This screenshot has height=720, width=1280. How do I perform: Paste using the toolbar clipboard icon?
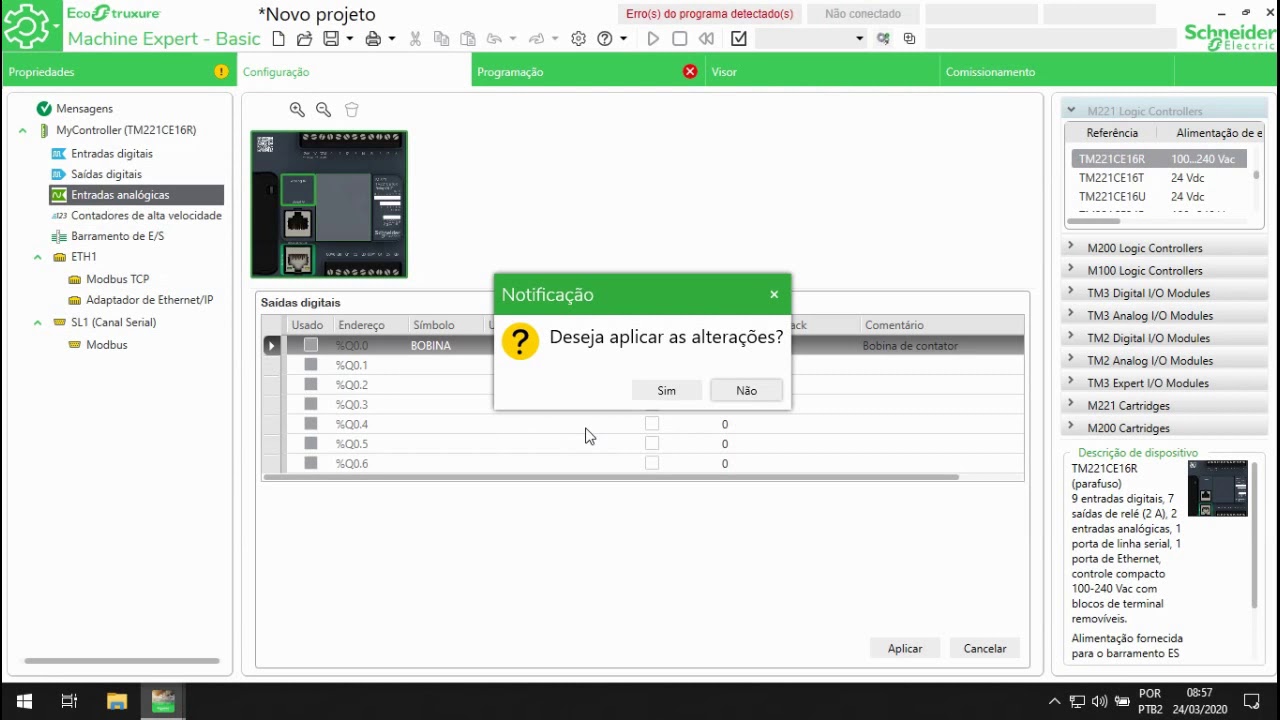click(467, 39)
